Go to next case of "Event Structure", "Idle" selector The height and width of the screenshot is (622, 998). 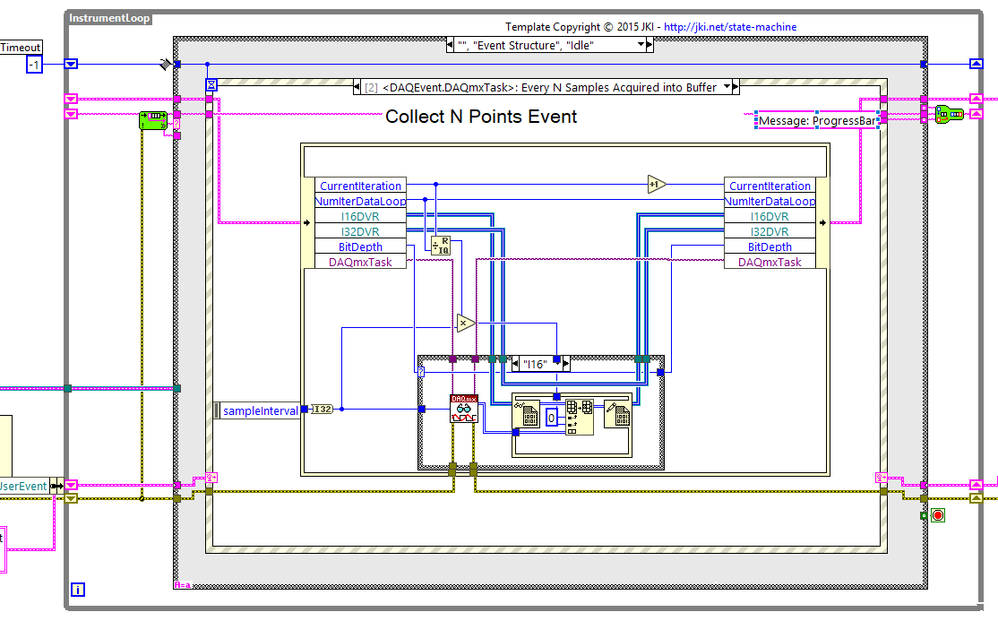coord(650,45)
